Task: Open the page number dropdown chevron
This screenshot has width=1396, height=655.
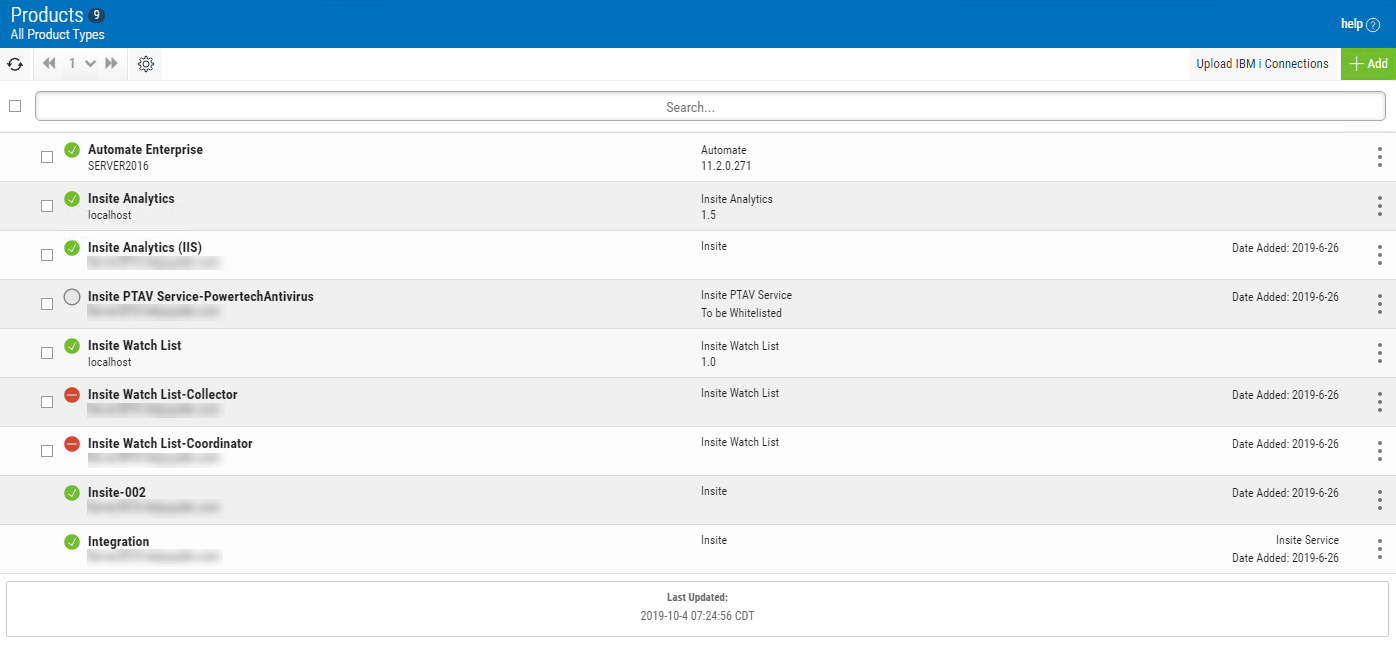Action: 90,64
